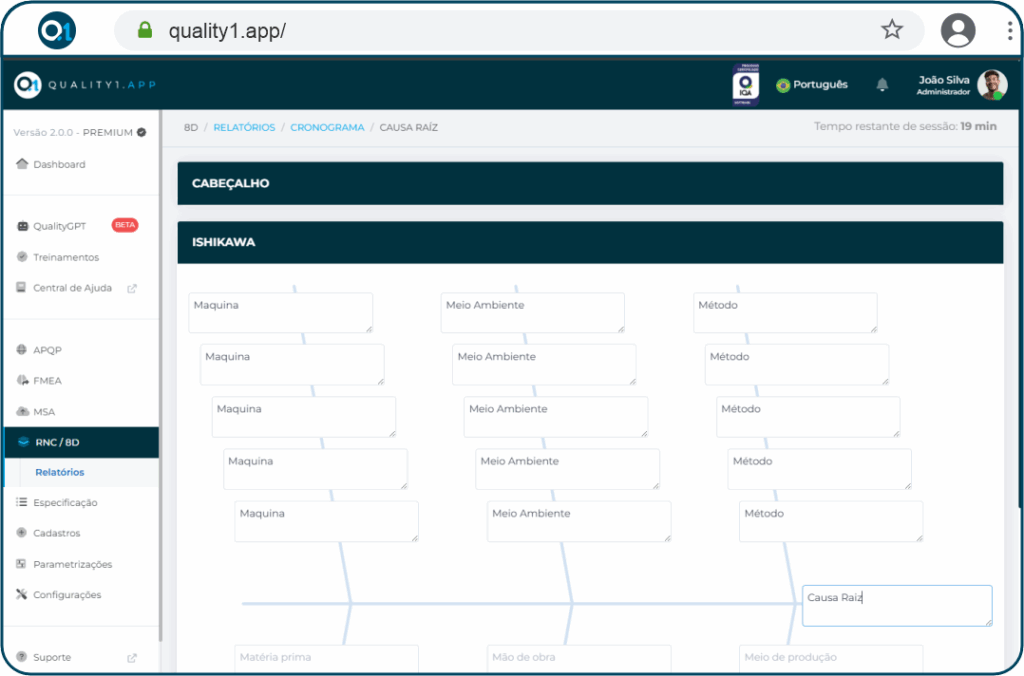Expand the CABEÇALHO section header

(590, 184)
